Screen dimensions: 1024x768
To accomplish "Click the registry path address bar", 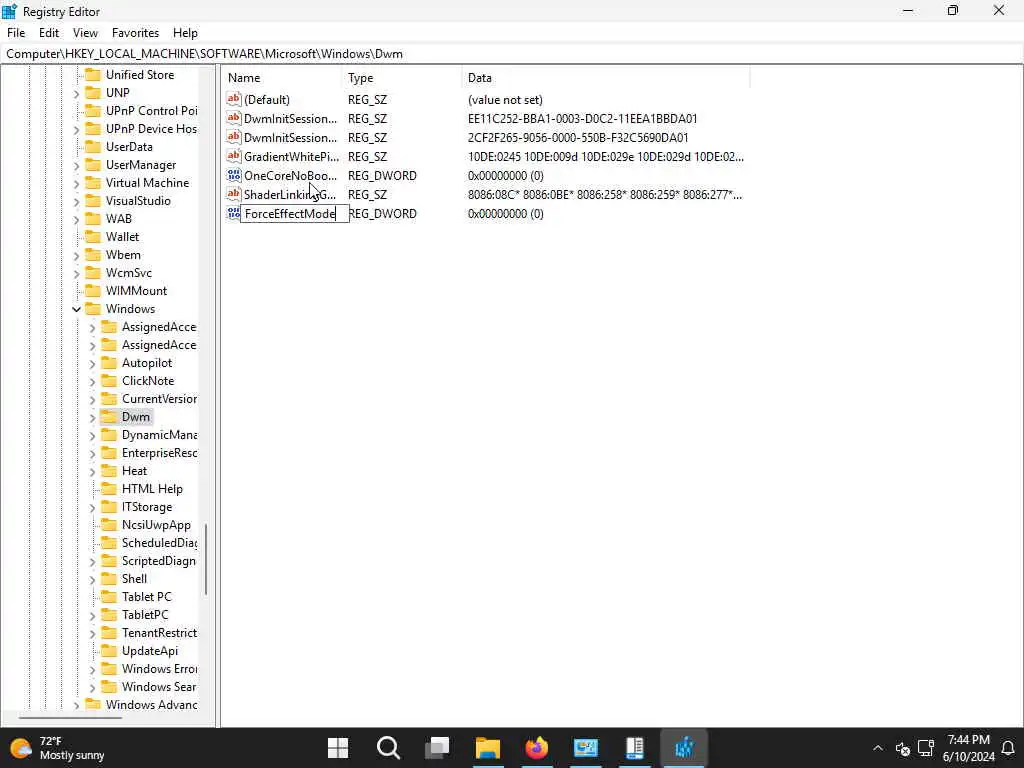I will 512,54.
